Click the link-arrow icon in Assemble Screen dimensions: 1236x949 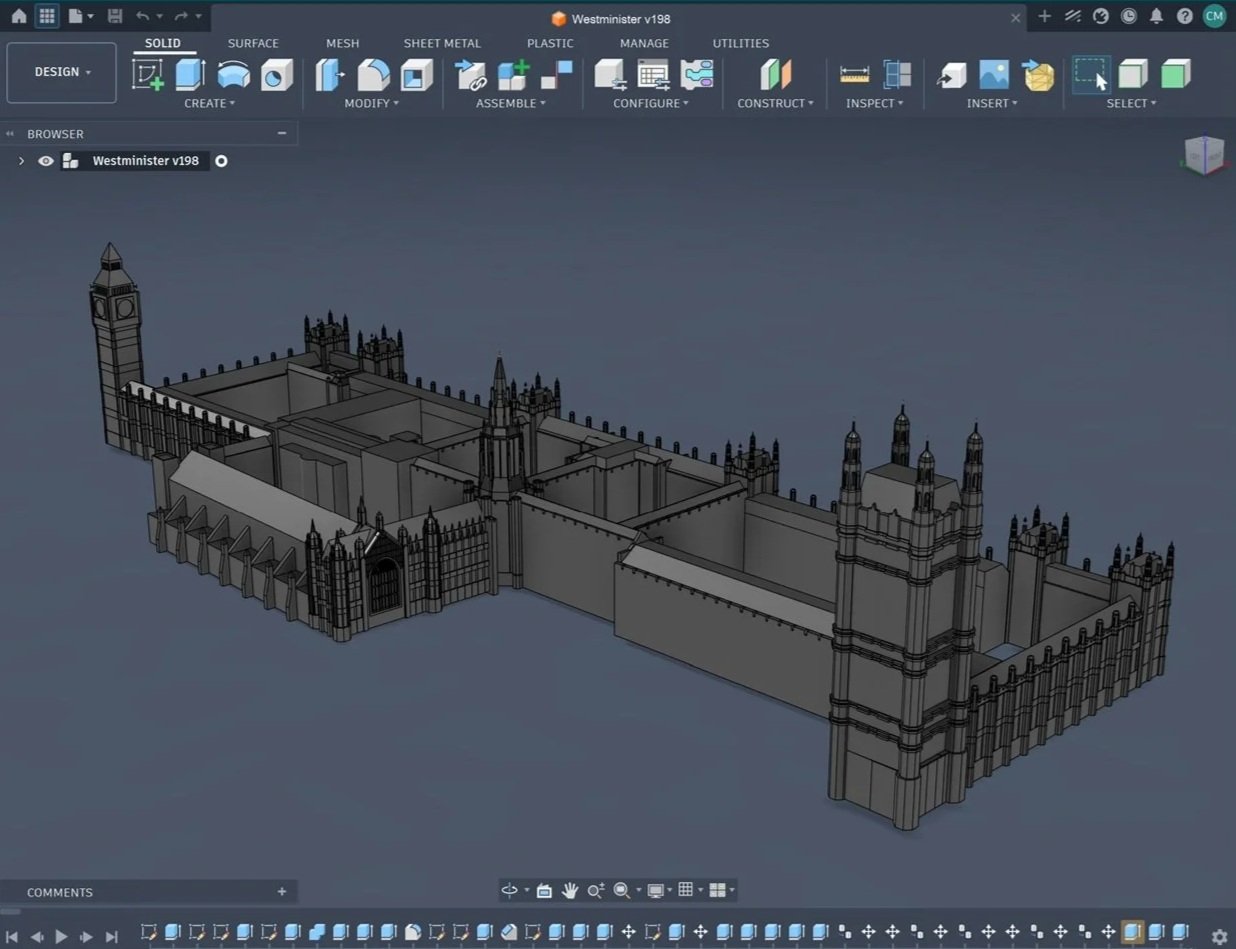470,75
